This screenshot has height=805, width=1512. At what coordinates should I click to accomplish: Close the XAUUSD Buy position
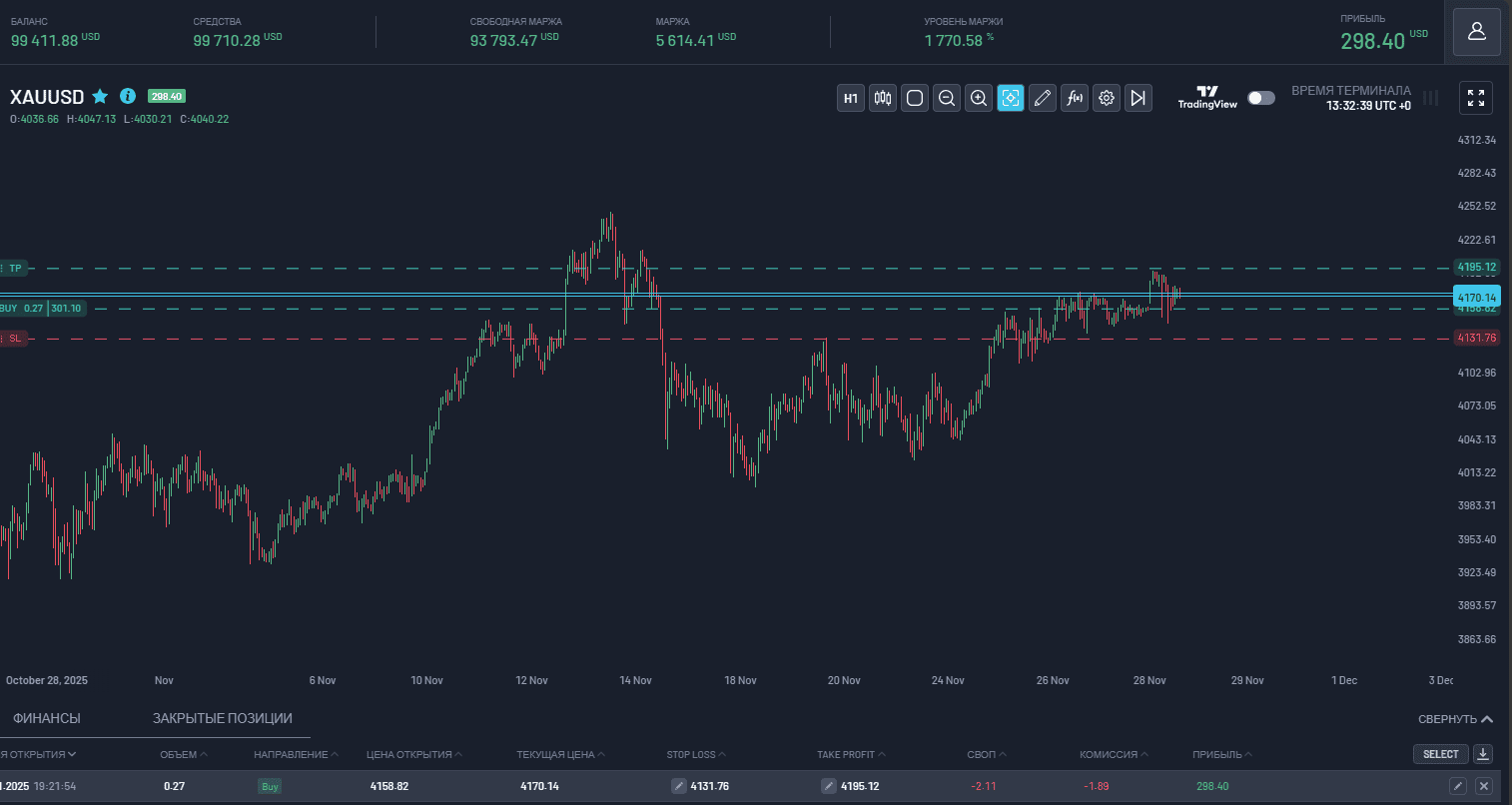coord(1483,786)
